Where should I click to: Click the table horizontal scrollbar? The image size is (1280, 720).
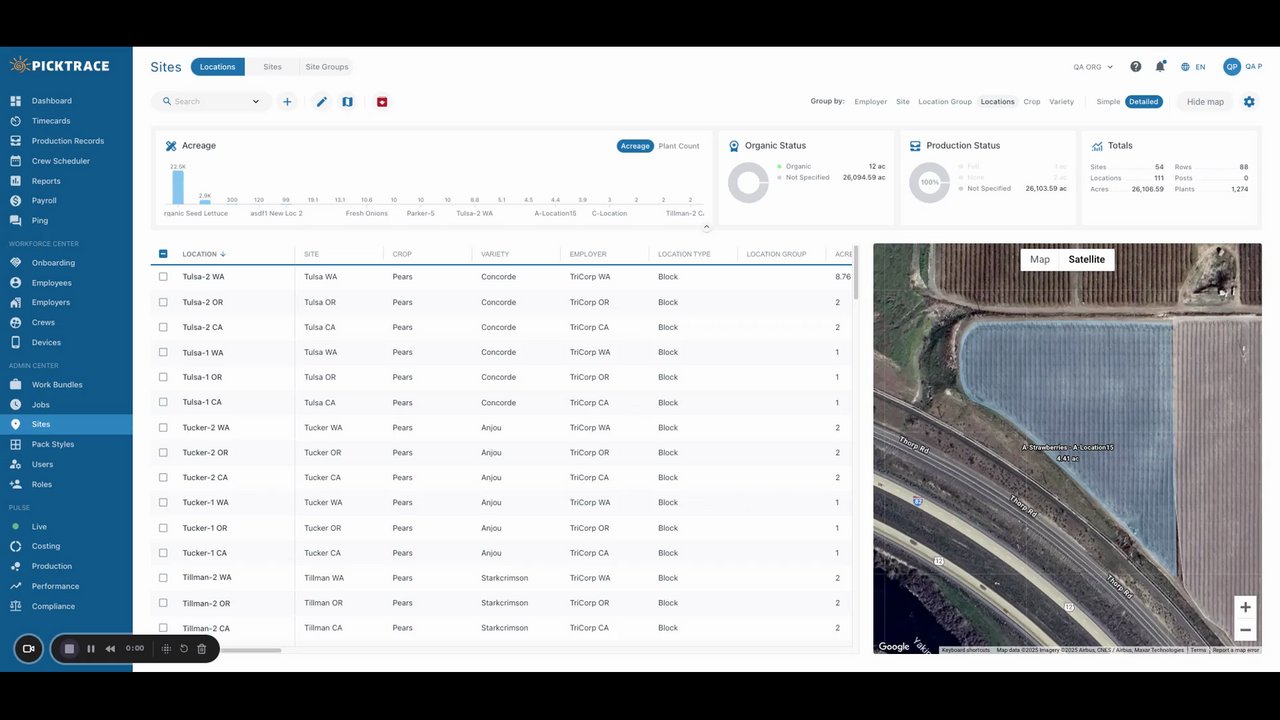[x=250, y=651]
